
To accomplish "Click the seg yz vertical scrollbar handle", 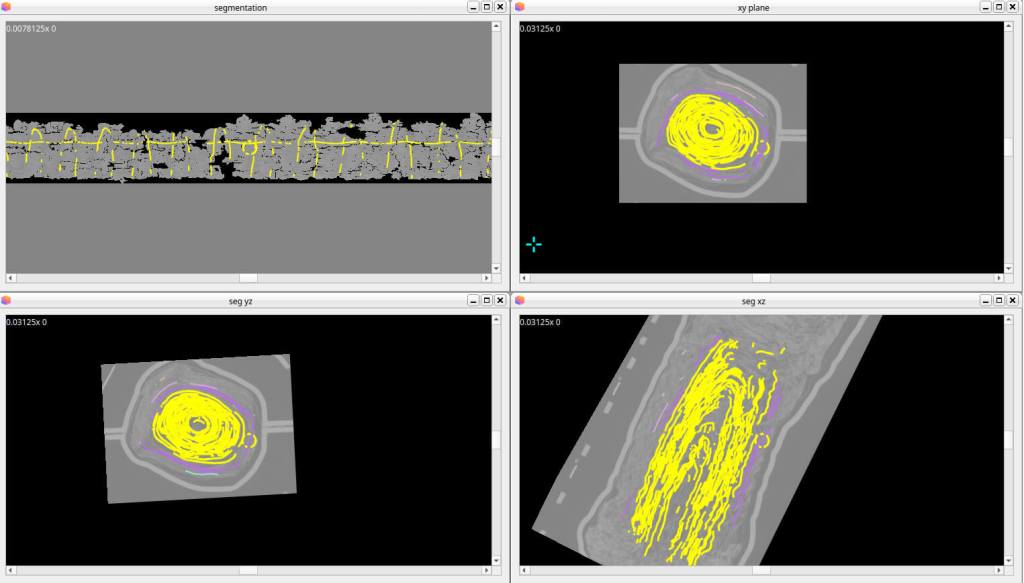I will coord(496,440).
